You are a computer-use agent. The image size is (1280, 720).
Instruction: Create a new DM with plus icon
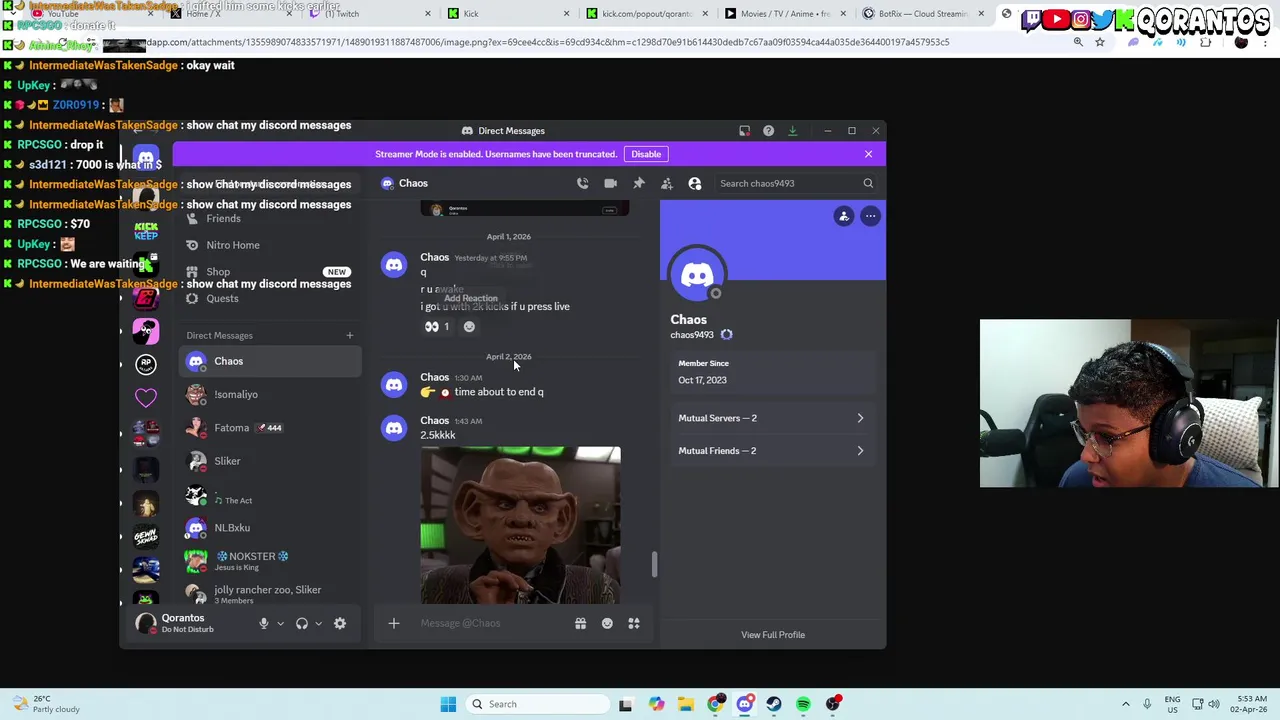click(x=349, y=335)
